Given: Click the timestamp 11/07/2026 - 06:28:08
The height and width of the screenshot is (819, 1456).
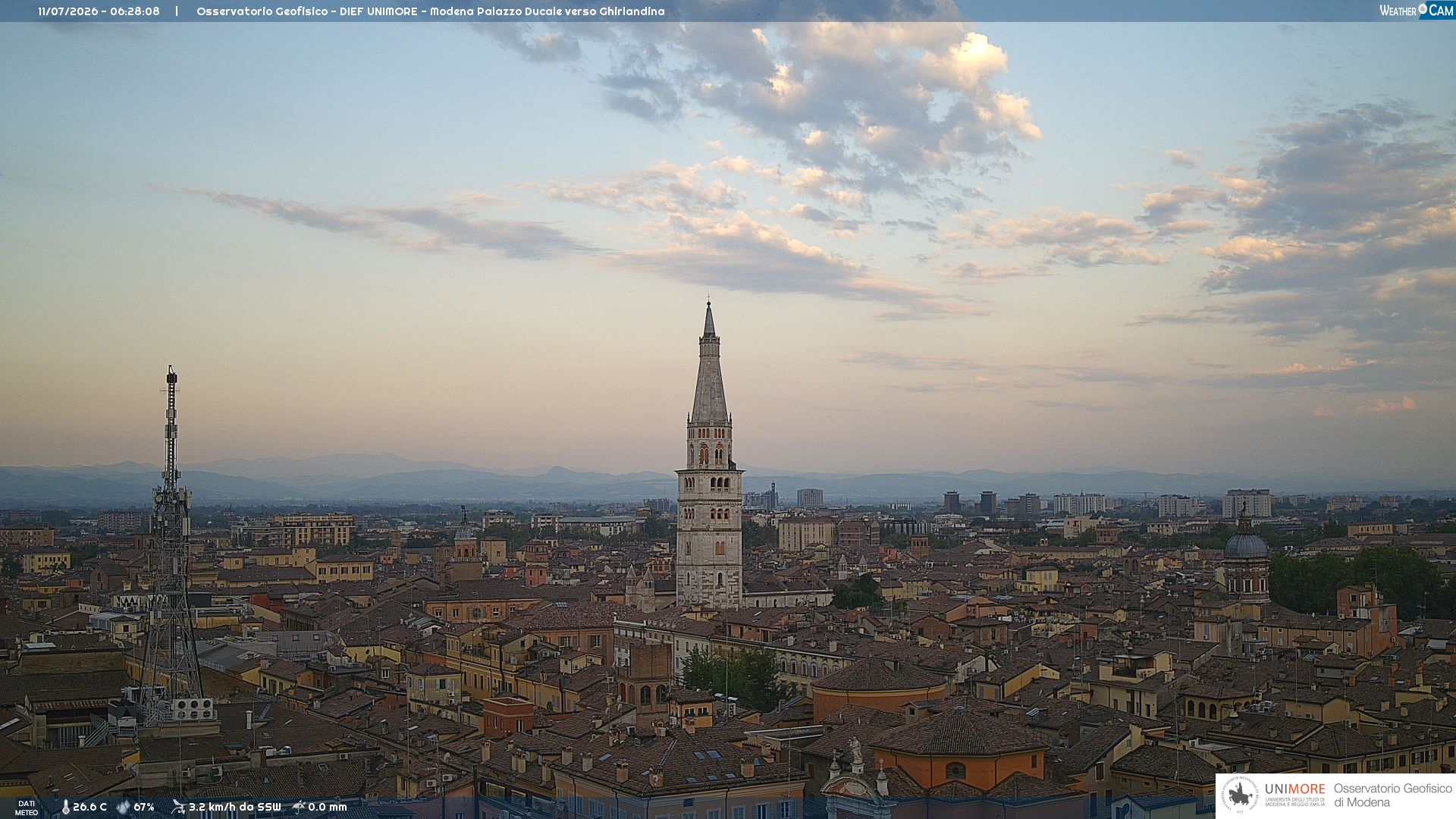Looking at the screenshot, I should pos(99,11).
